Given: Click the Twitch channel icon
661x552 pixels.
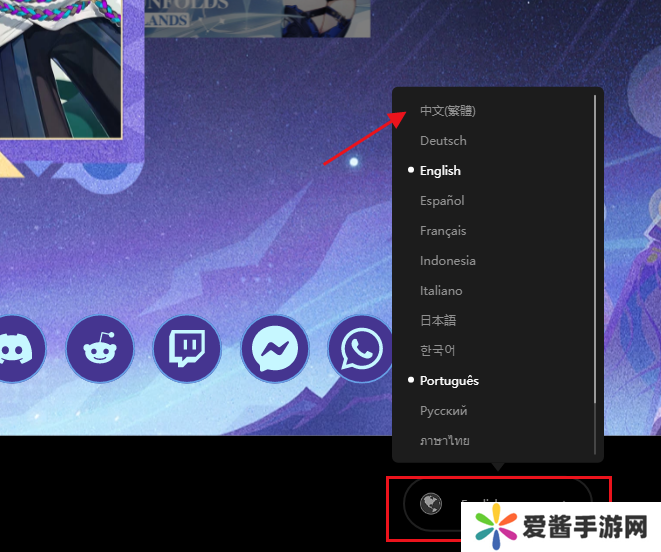Looking at the screenshot, I should pyautogui.click(x=186, y=349).
